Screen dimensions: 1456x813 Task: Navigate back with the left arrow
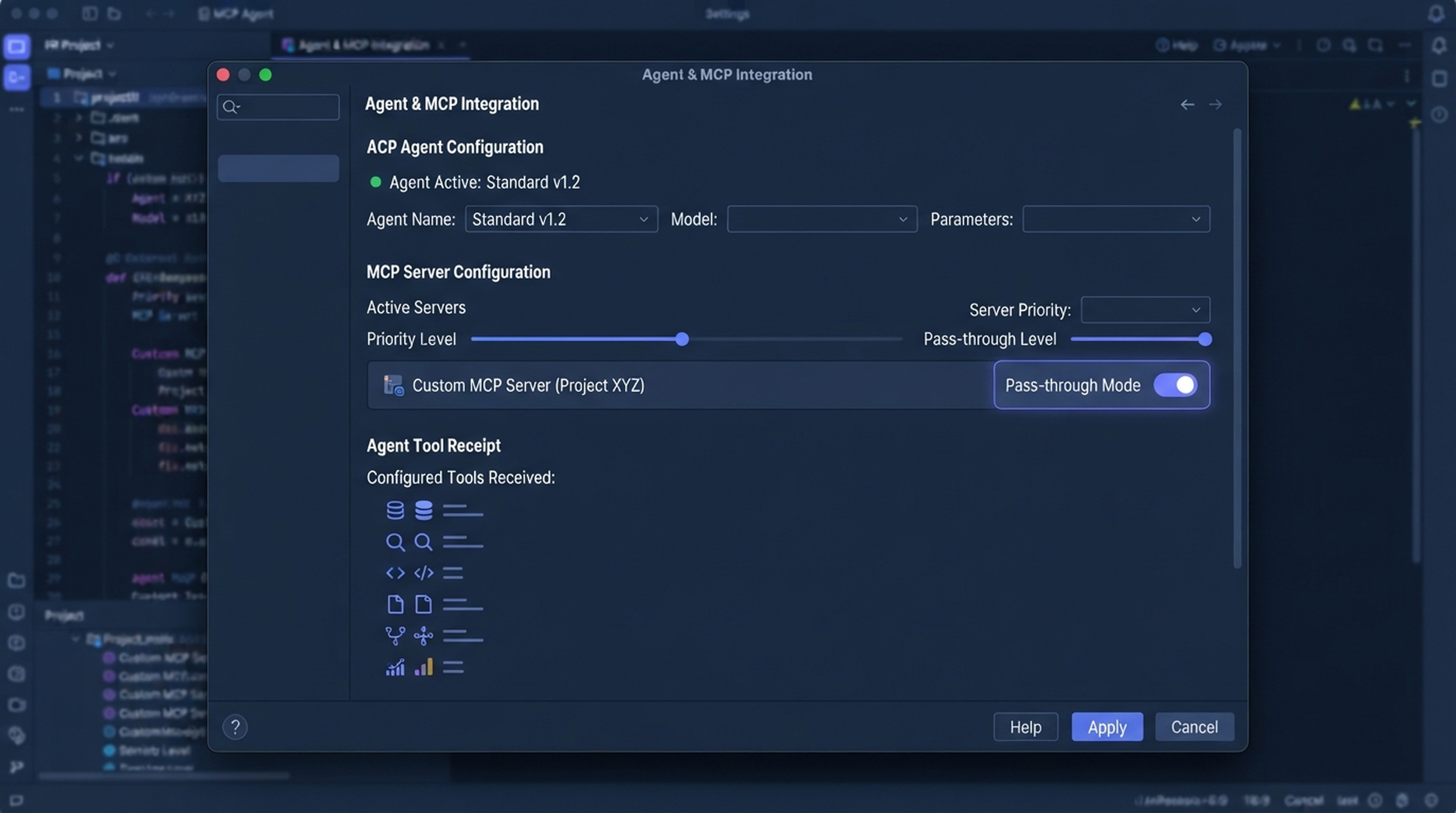[x=1187, y=104]
